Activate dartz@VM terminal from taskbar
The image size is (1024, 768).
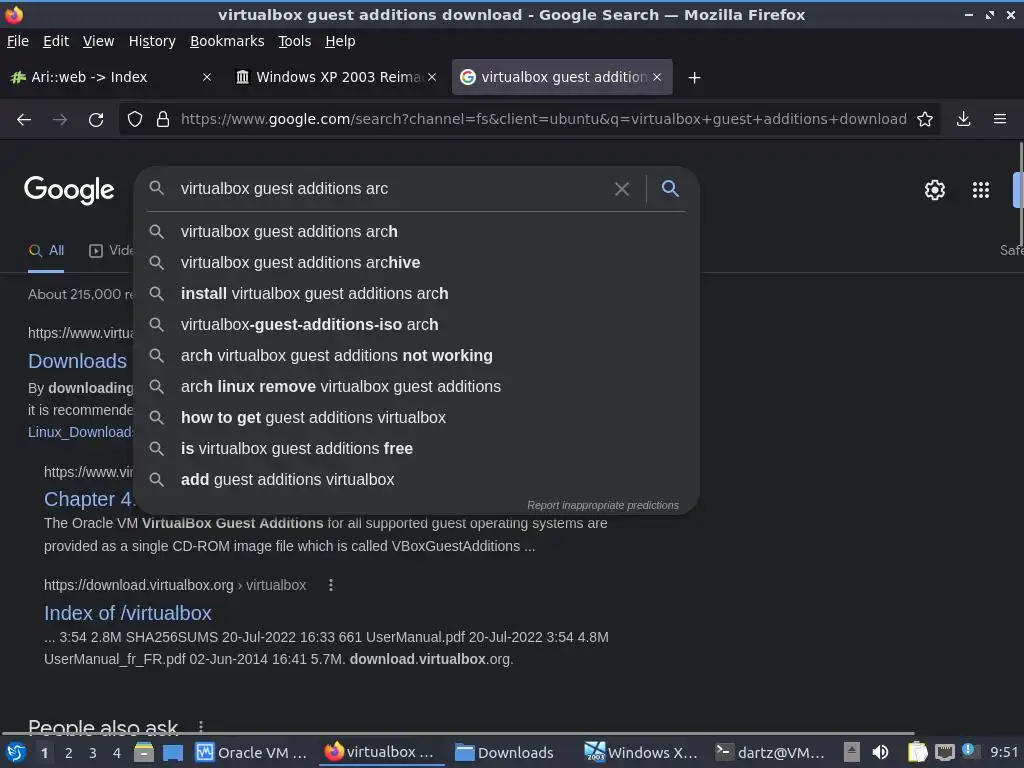tap(769, 753)
